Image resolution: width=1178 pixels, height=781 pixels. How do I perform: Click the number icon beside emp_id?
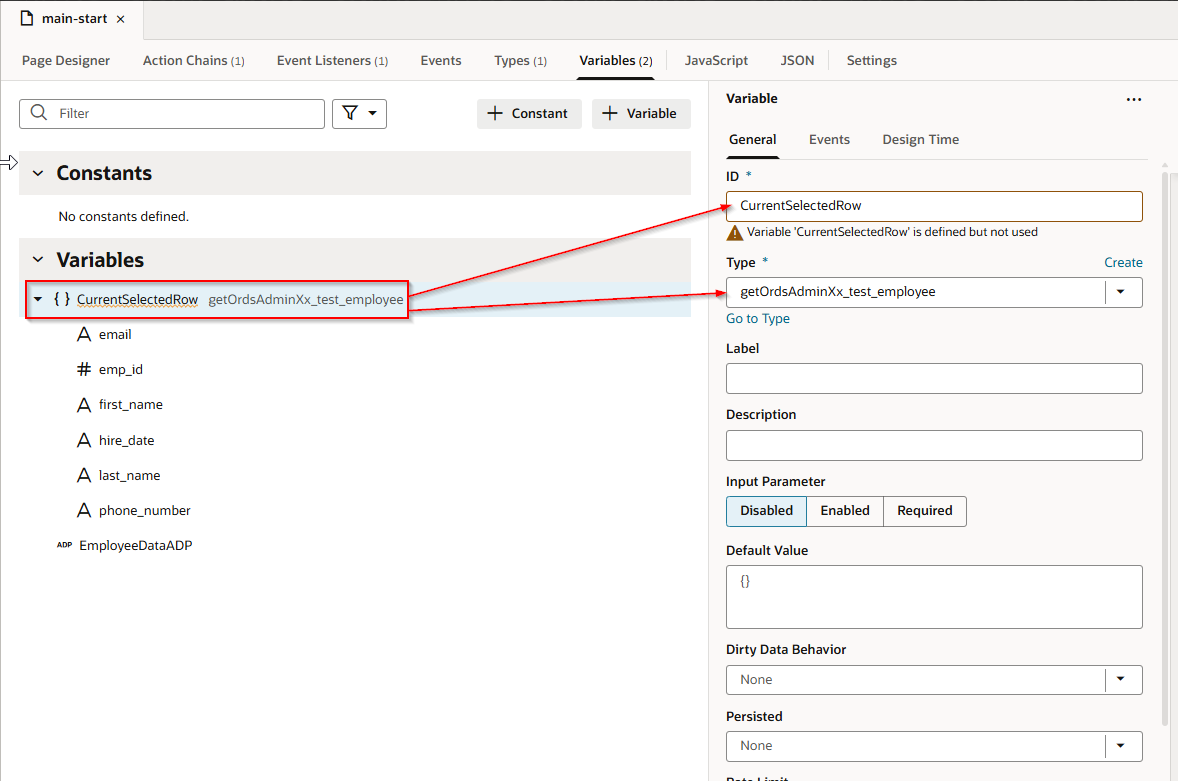point(84,370)
